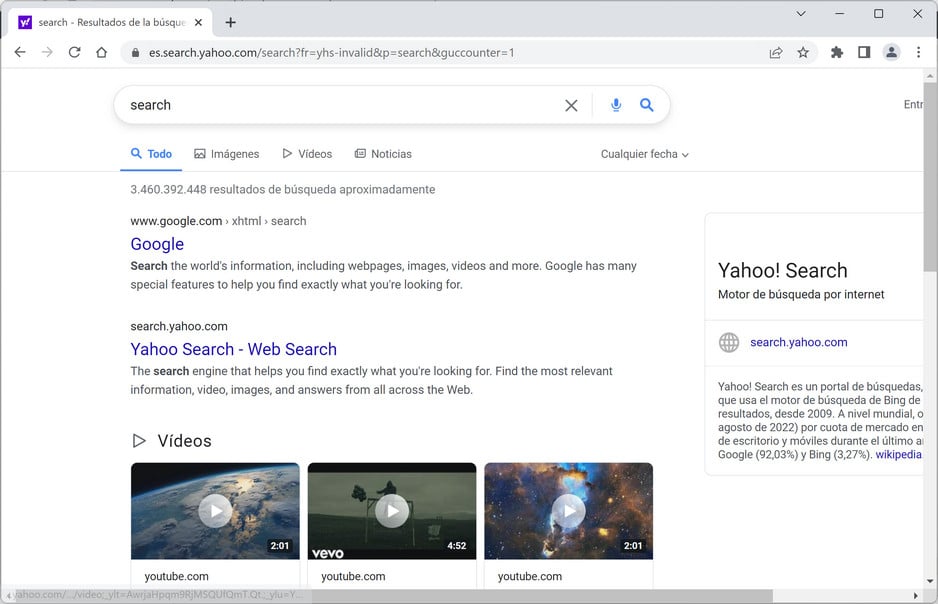Switch to the Noticias tab
This screenshot has height=604, width=938.
(x=383, y=154)
